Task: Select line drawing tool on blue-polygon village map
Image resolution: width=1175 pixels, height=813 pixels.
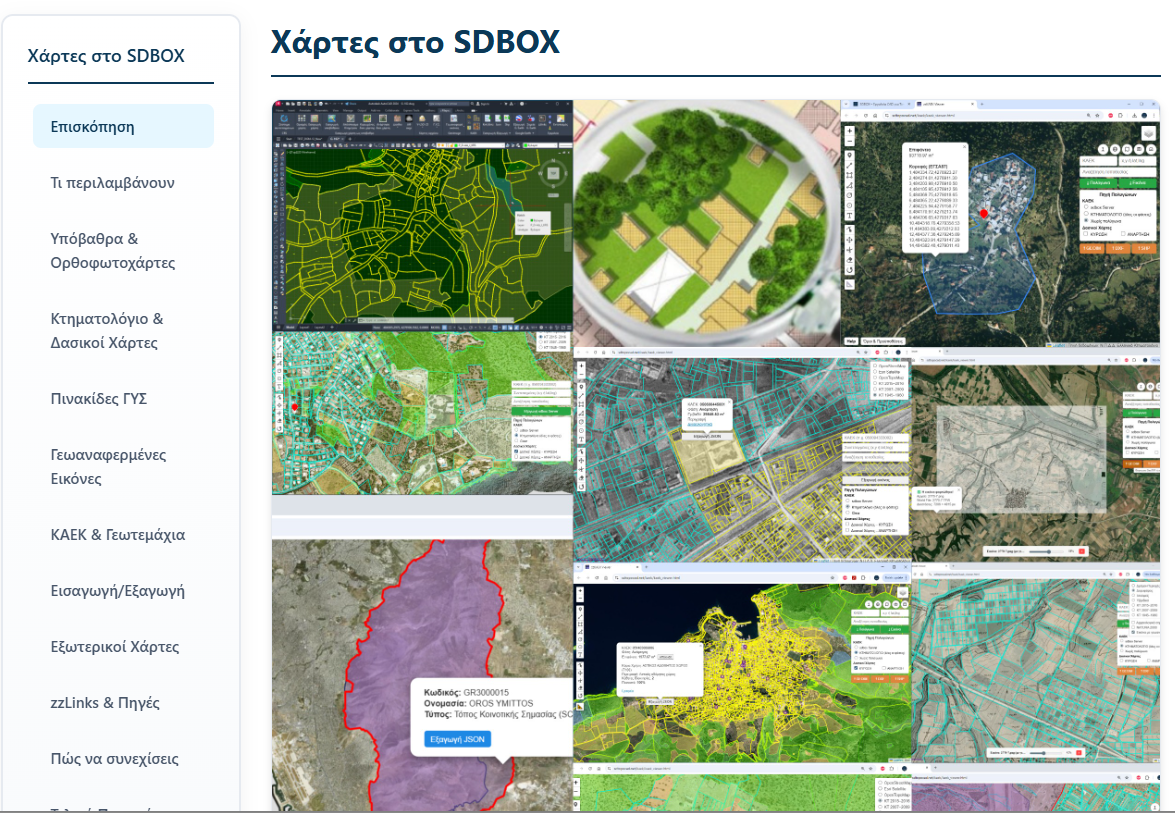Action: tap(849, 166)
